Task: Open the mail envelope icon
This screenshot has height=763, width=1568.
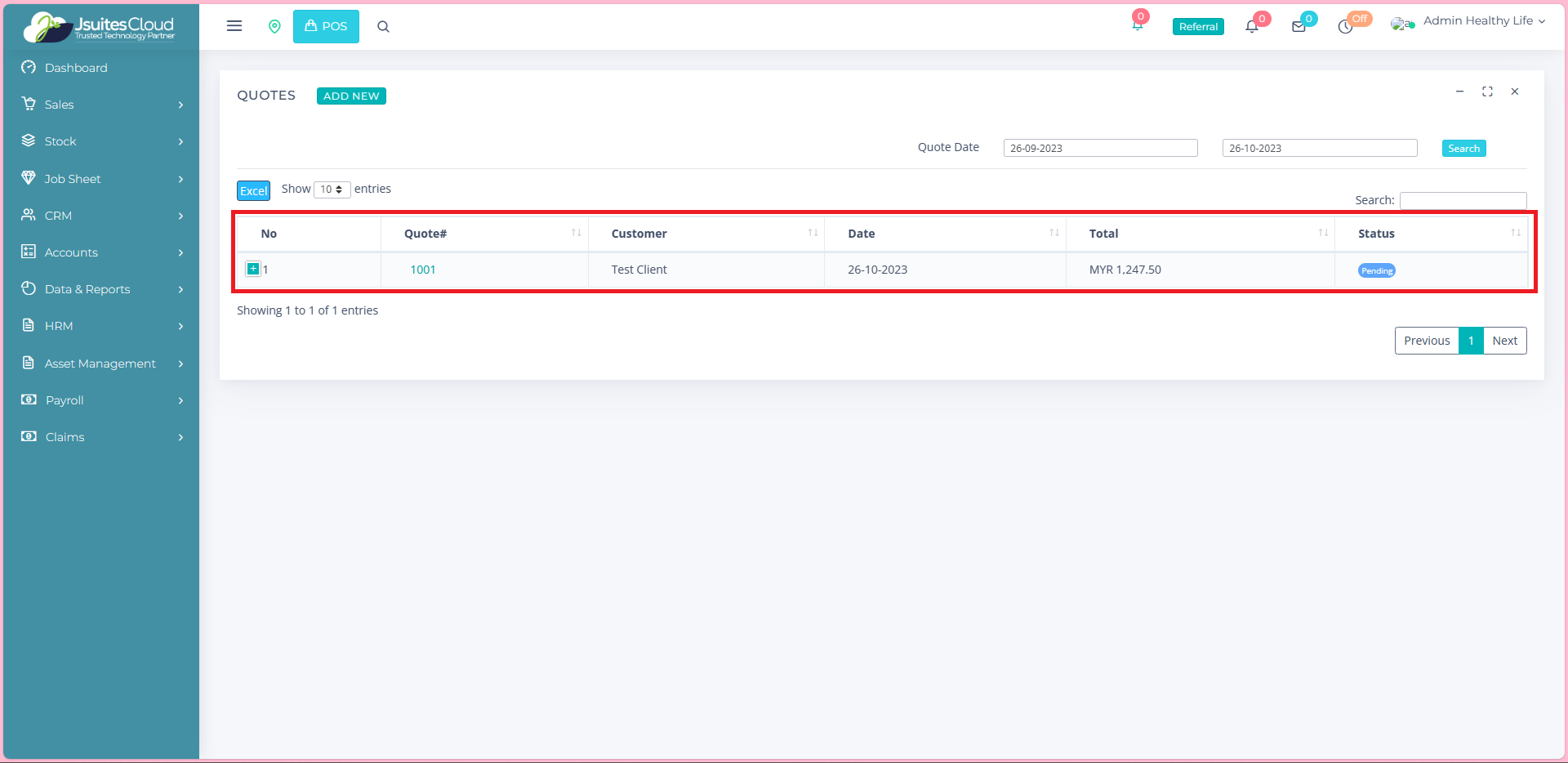Action: (1298, 27)
